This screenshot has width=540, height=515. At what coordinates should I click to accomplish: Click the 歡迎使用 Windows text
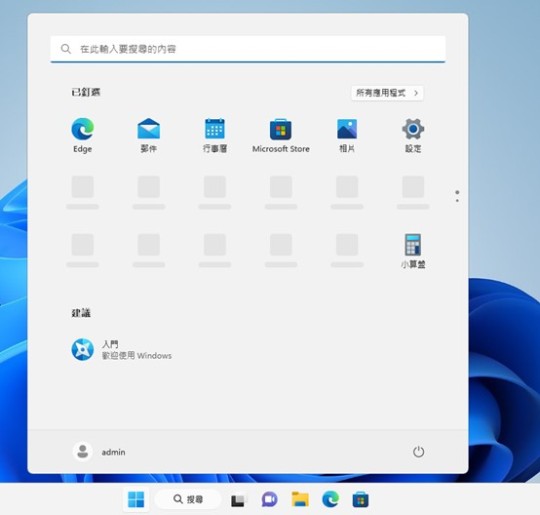(x=137, y=356)
